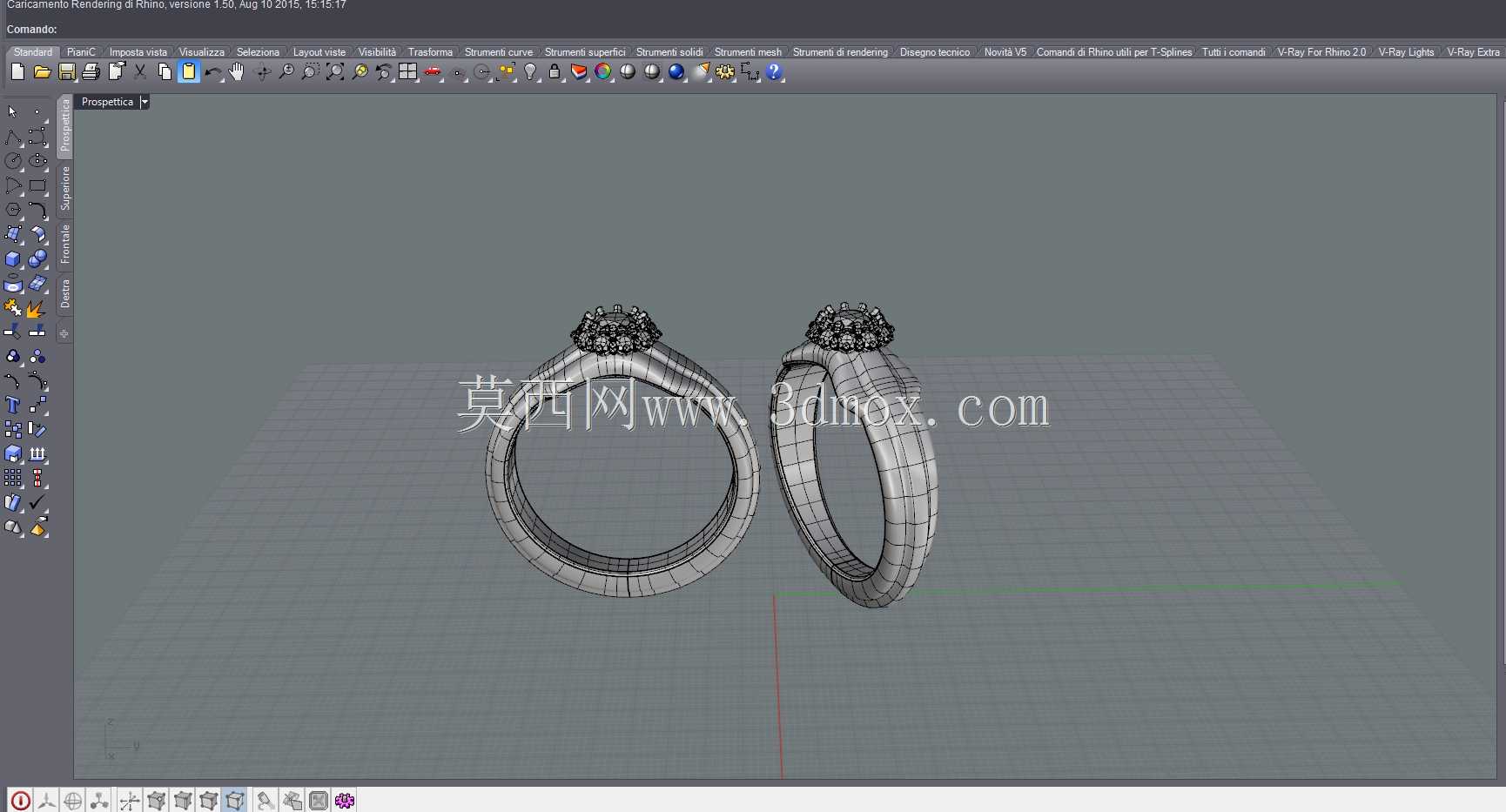Click the Prospettica viewport title label
Screen dimensions: 1506x812
108,102
